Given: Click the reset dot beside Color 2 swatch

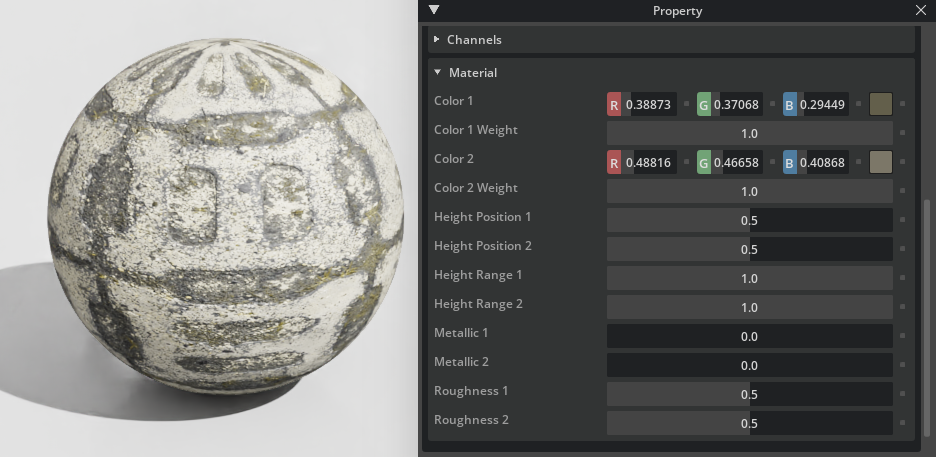Looking at the screenshot, I should pos(903,162).
